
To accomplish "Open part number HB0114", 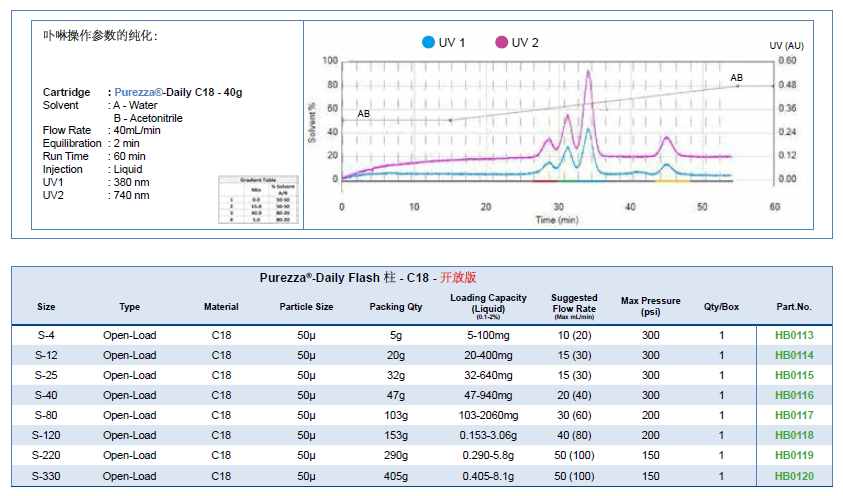I will click(794, 355).
